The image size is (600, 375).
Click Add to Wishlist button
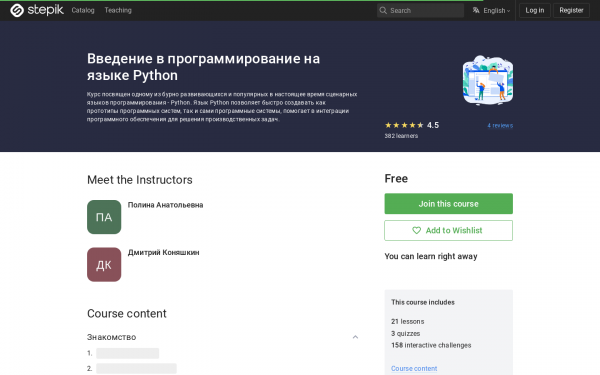448,230
